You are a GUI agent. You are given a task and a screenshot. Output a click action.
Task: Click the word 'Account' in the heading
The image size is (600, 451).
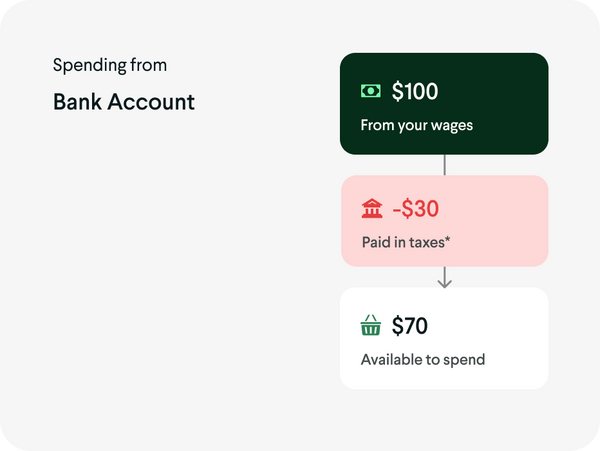point(153,102)
